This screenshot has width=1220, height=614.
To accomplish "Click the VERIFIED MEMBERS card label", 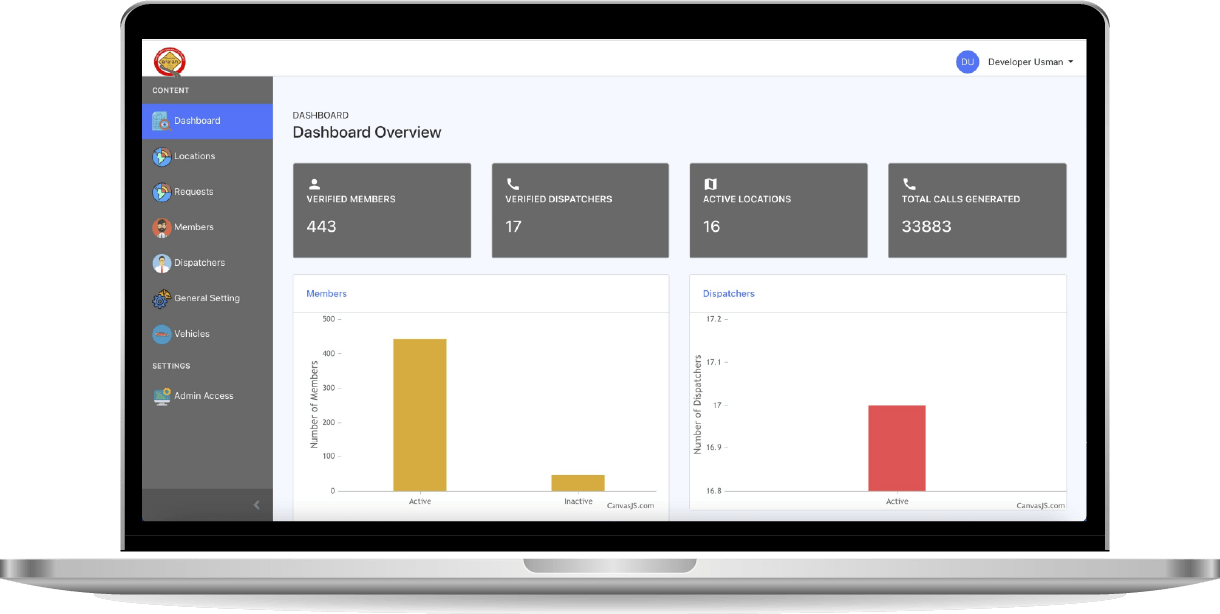I will pyautogui.click(x=351, y=200).
